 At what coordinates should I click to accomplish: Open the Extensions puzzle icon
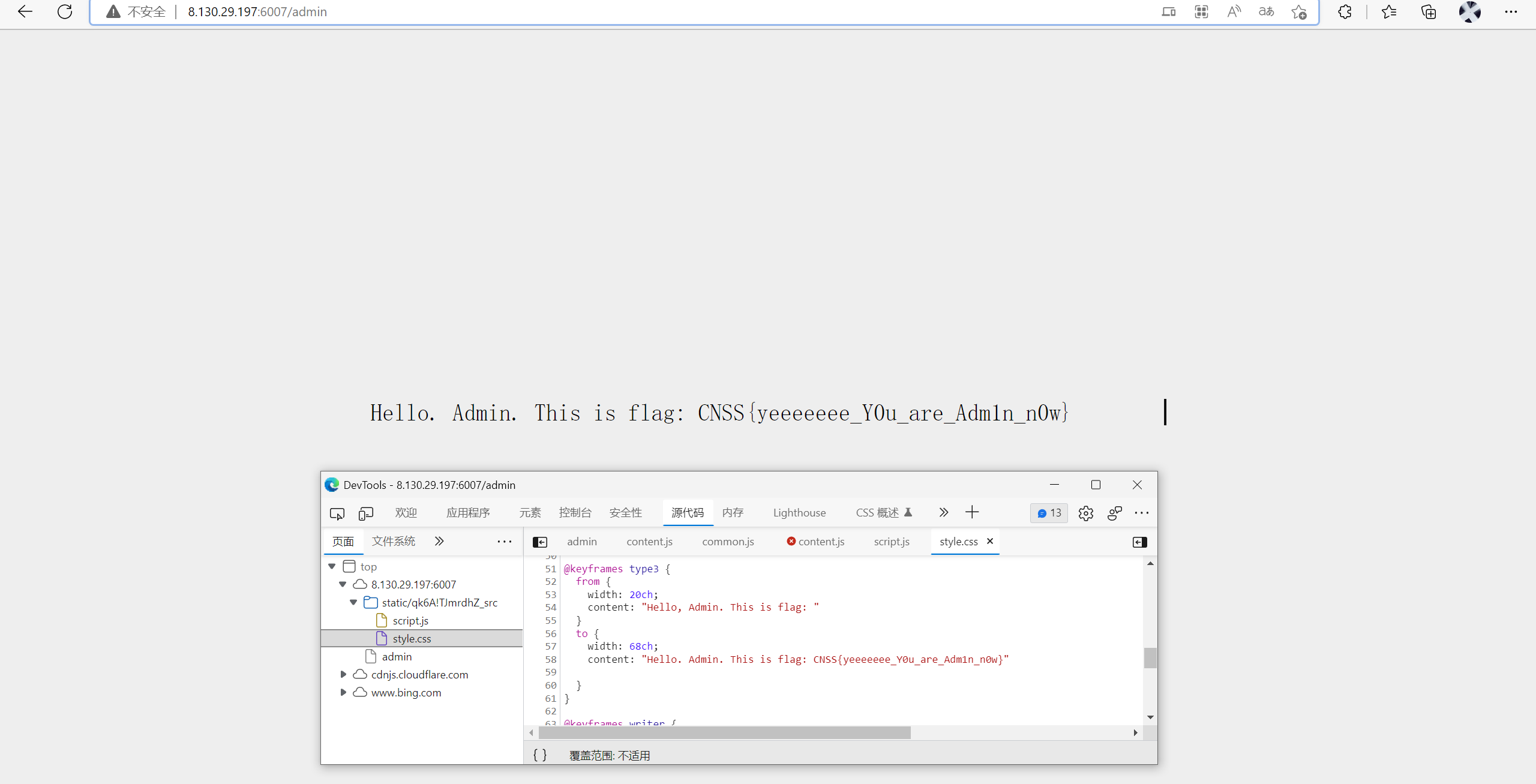(1345, 11)
